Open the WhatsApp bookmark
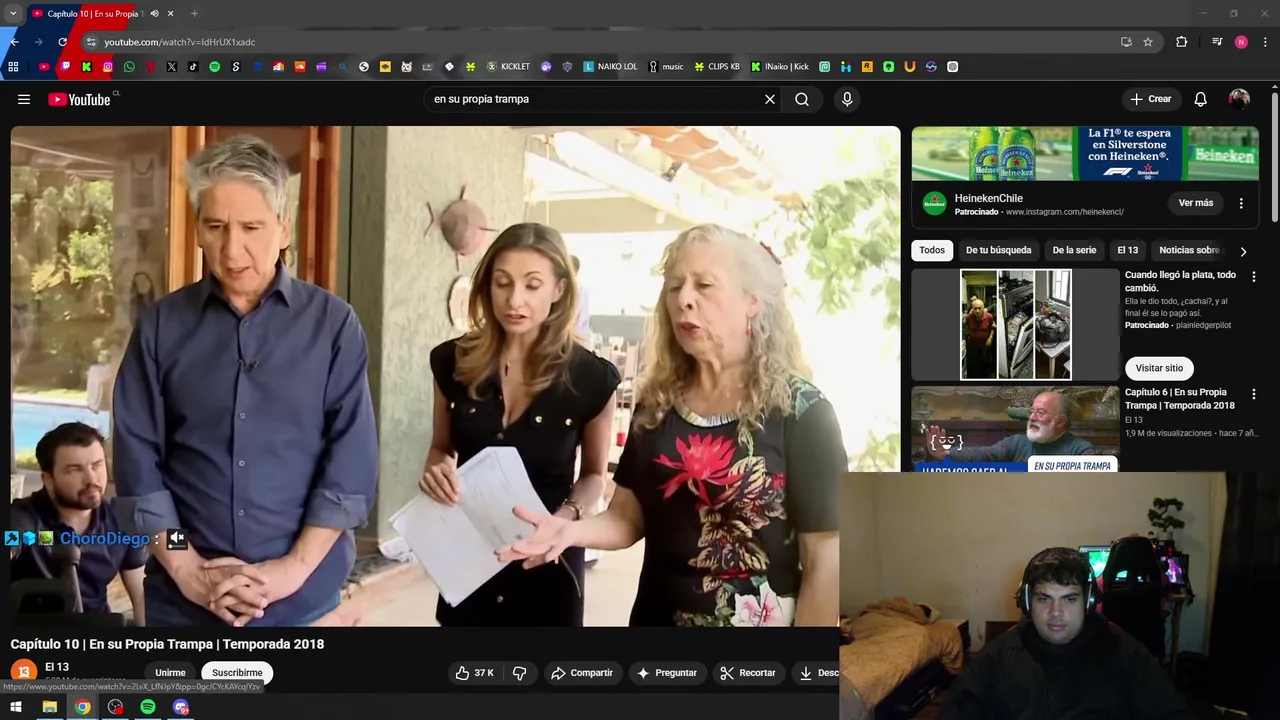 click(x=129, y=67)
